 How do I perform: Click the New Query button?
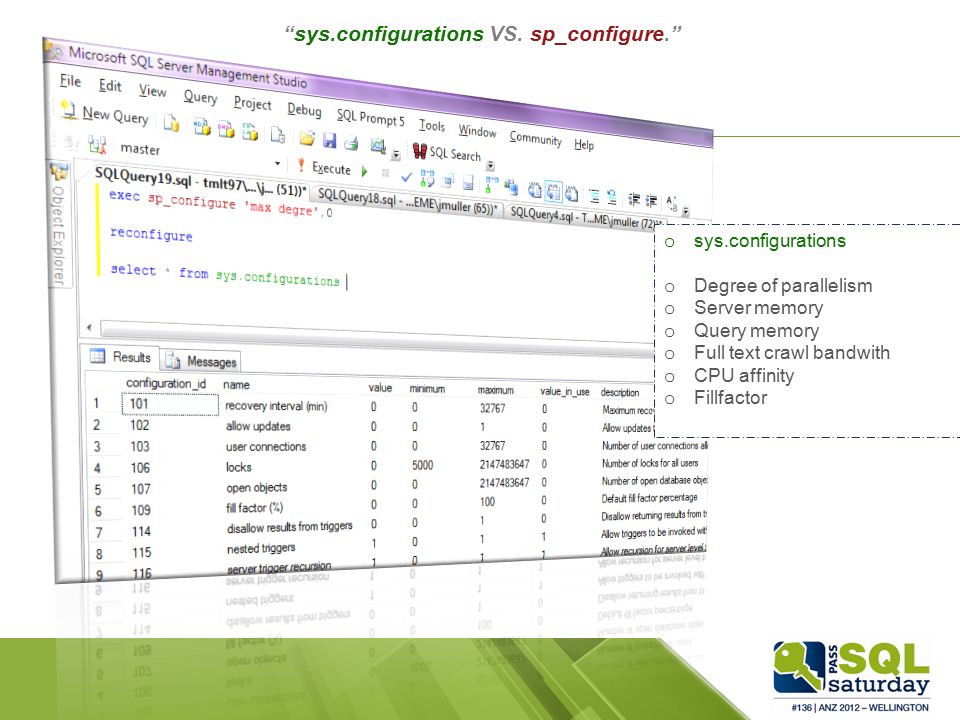click(x=105, y=114)
